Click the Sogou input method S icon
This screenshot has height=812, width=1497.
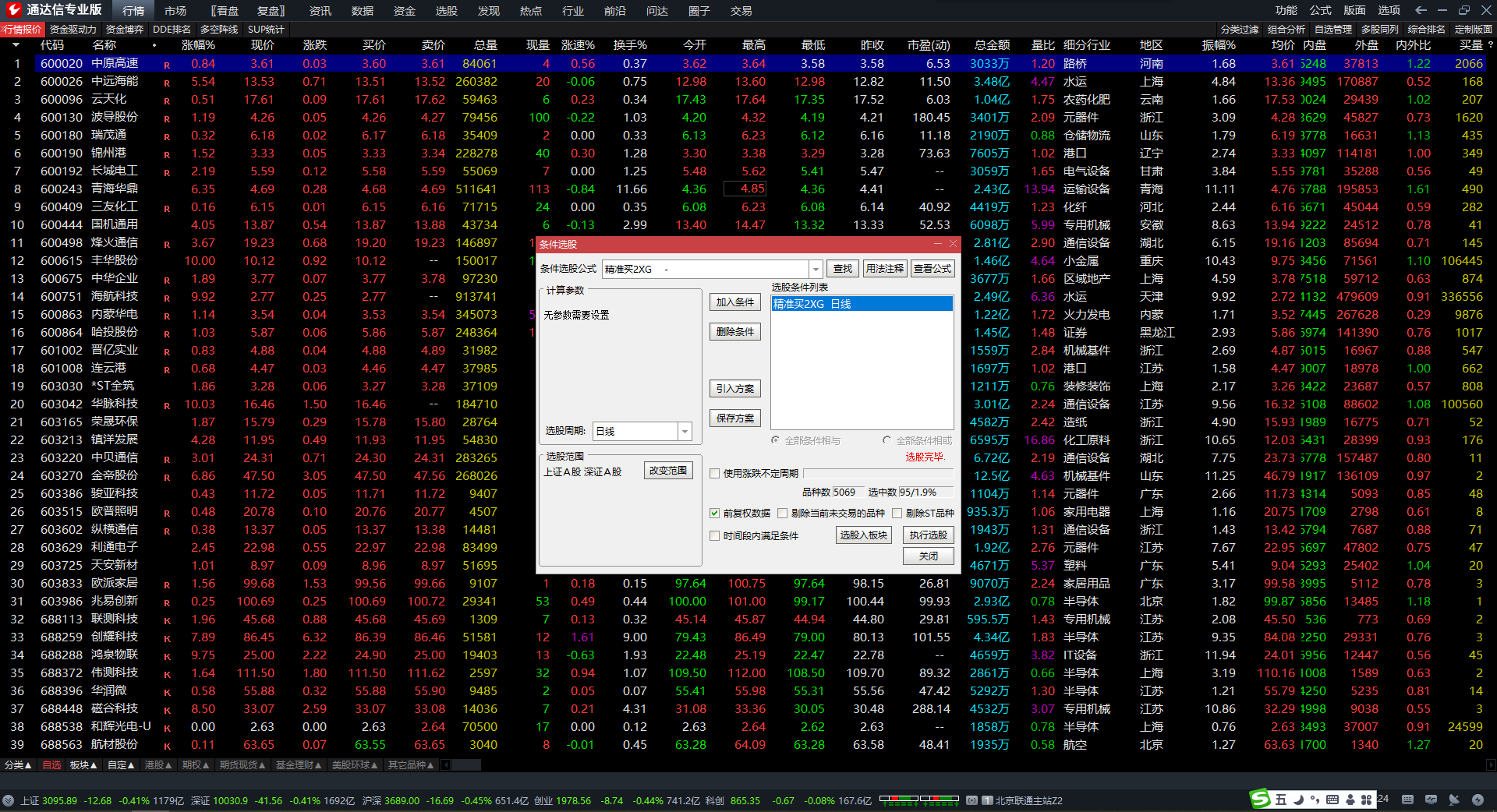click(1259, 800)
